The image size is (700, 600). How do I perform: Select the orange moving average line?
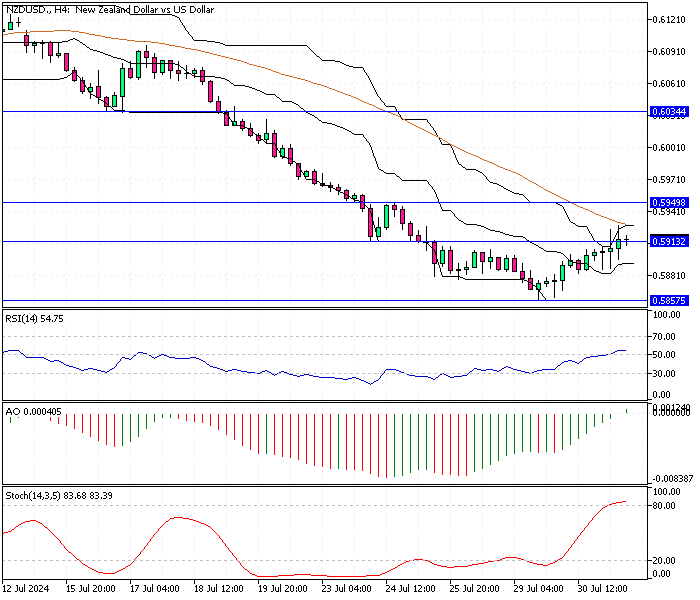[300, 76]
